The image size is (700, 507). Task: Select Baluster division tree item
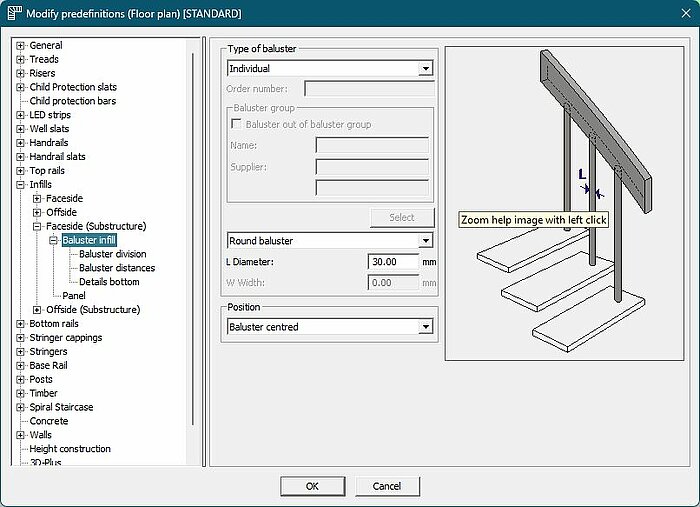[x=112, y=254]
